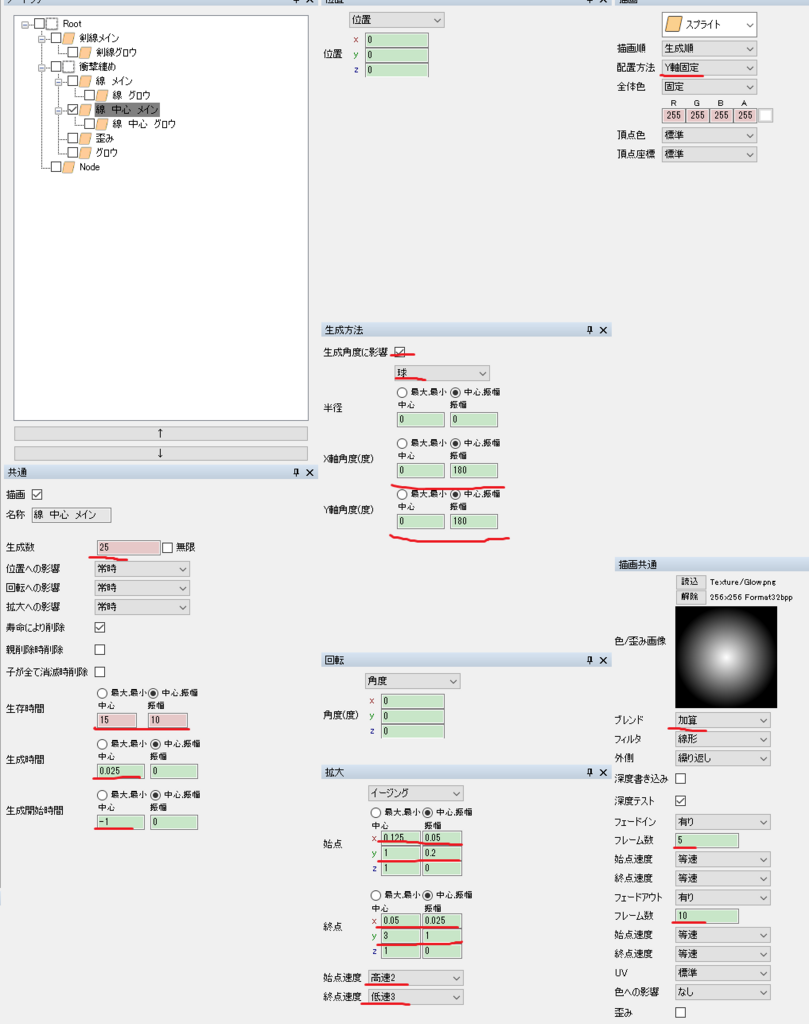Screen dimensions: 809x1024
Task: Click the white color swatch beside RGBA
Action: (766, 116)
